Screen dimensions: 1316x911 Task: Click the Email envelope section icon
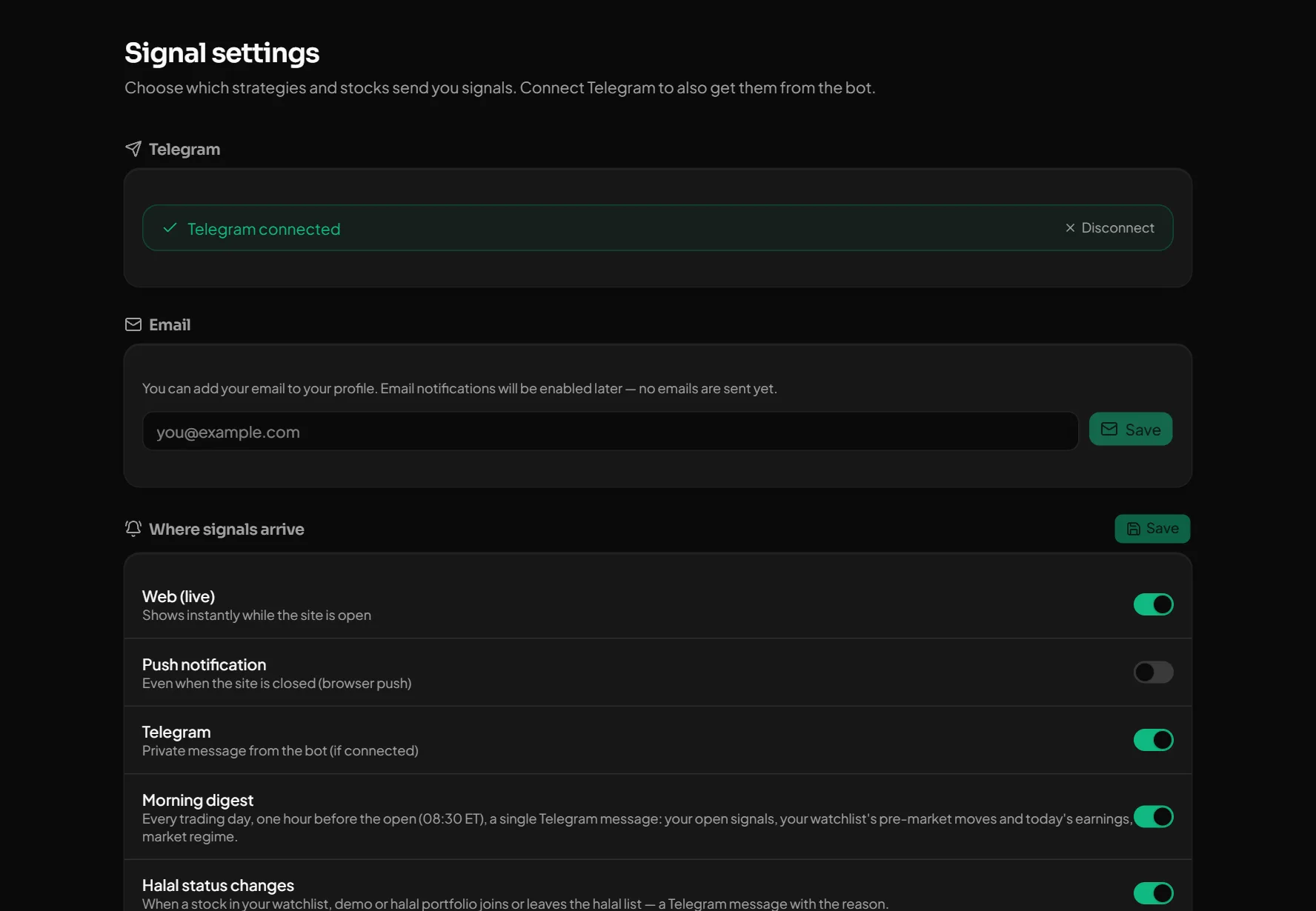coord(133,324)
